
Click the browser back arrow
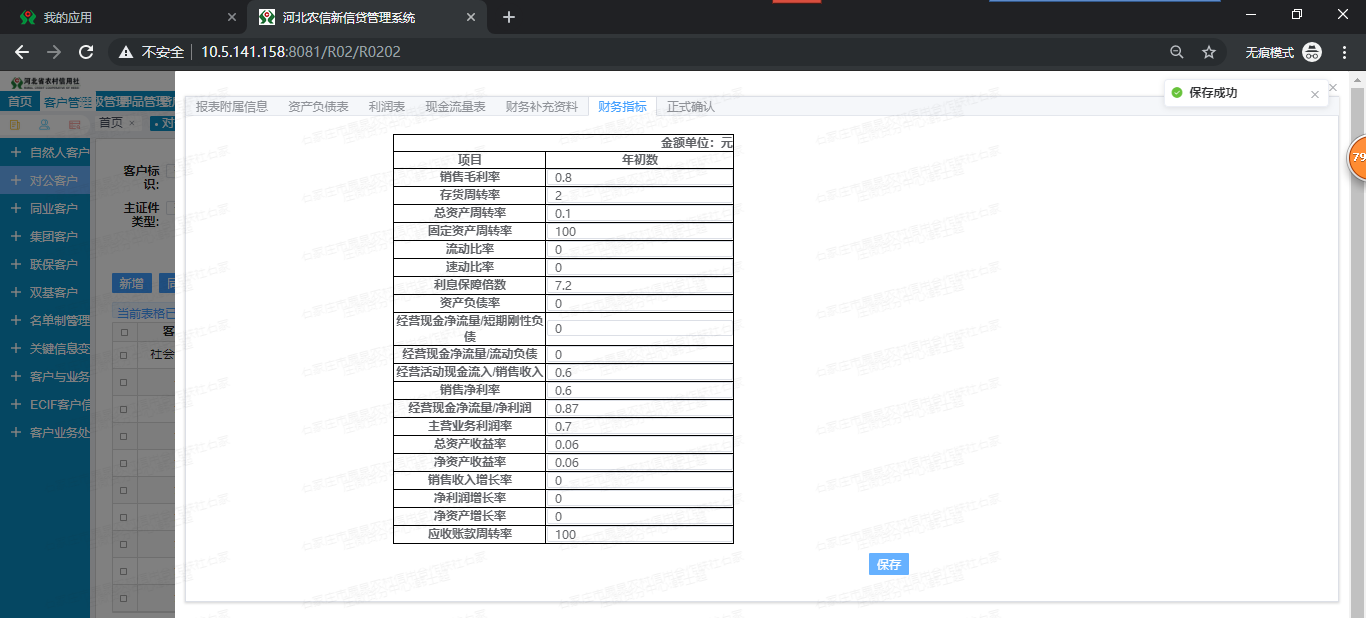[21, 52]
